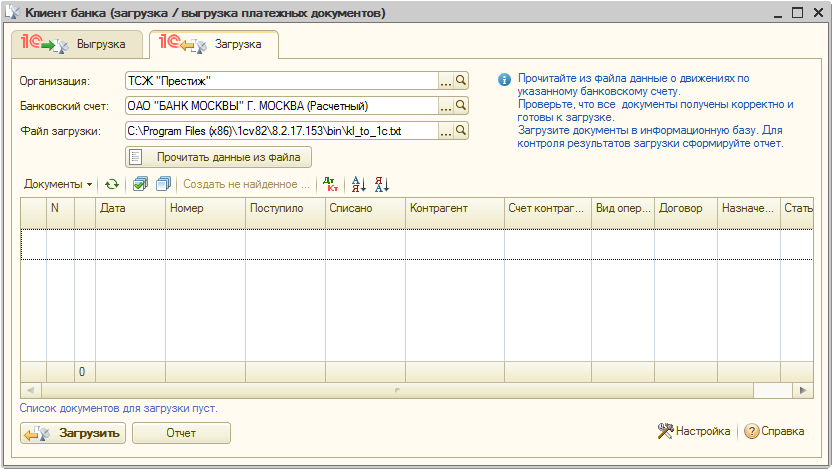Click the Банковский счет input field

pyautogui.click(x=282, y=106)
